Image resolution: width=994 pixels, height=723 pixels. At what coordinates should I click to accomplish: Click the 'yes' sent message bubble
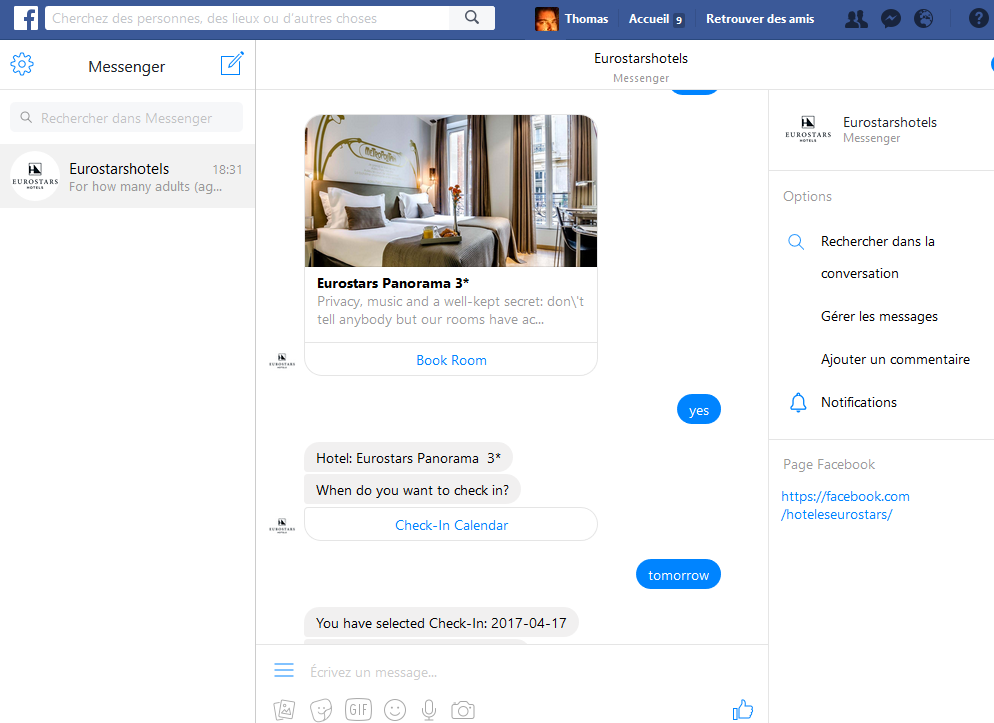coord(699,410)
